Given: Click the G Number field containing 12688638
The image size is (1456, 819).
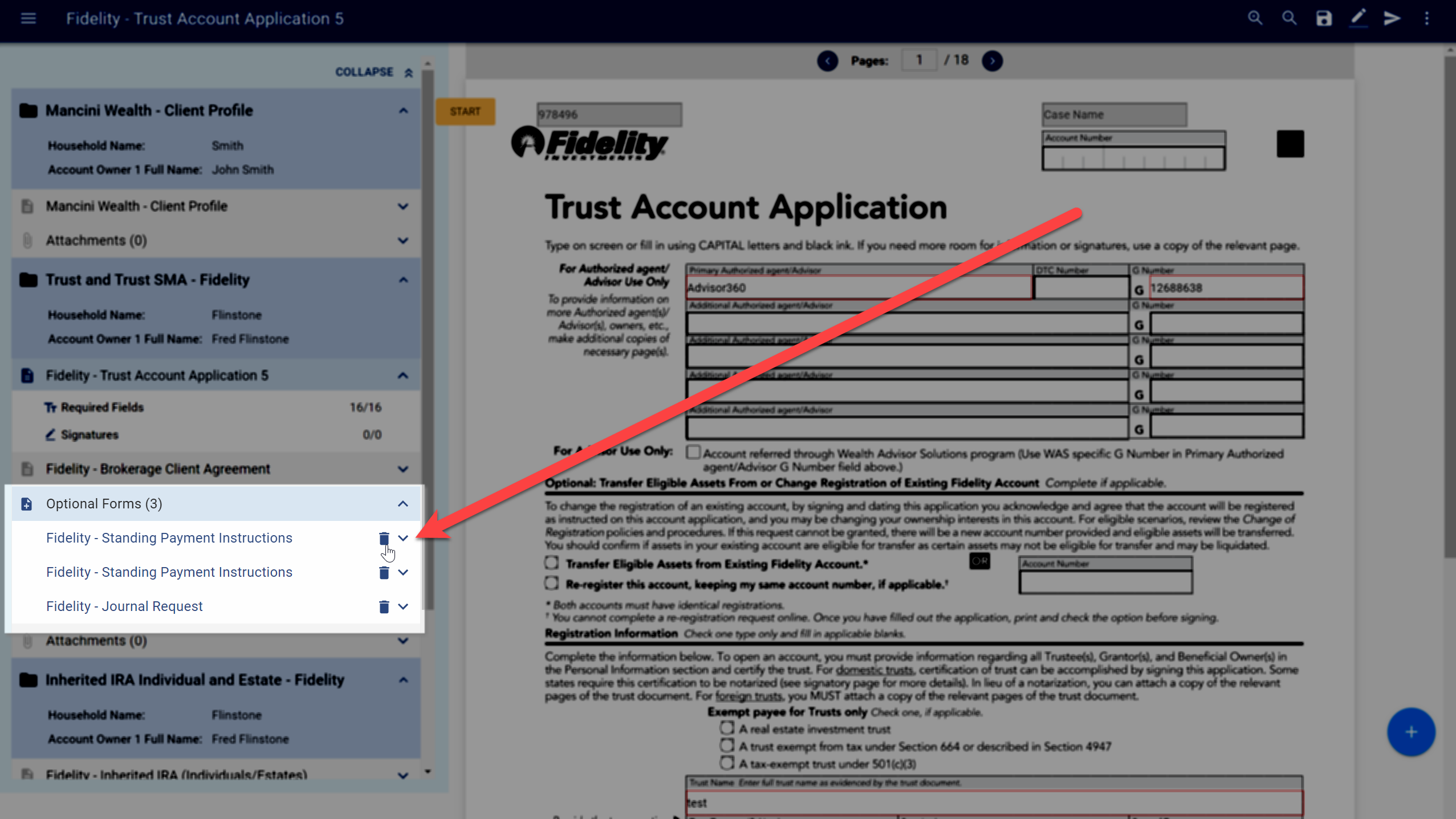Looking at the screenshot, I should click(1226, 288).
